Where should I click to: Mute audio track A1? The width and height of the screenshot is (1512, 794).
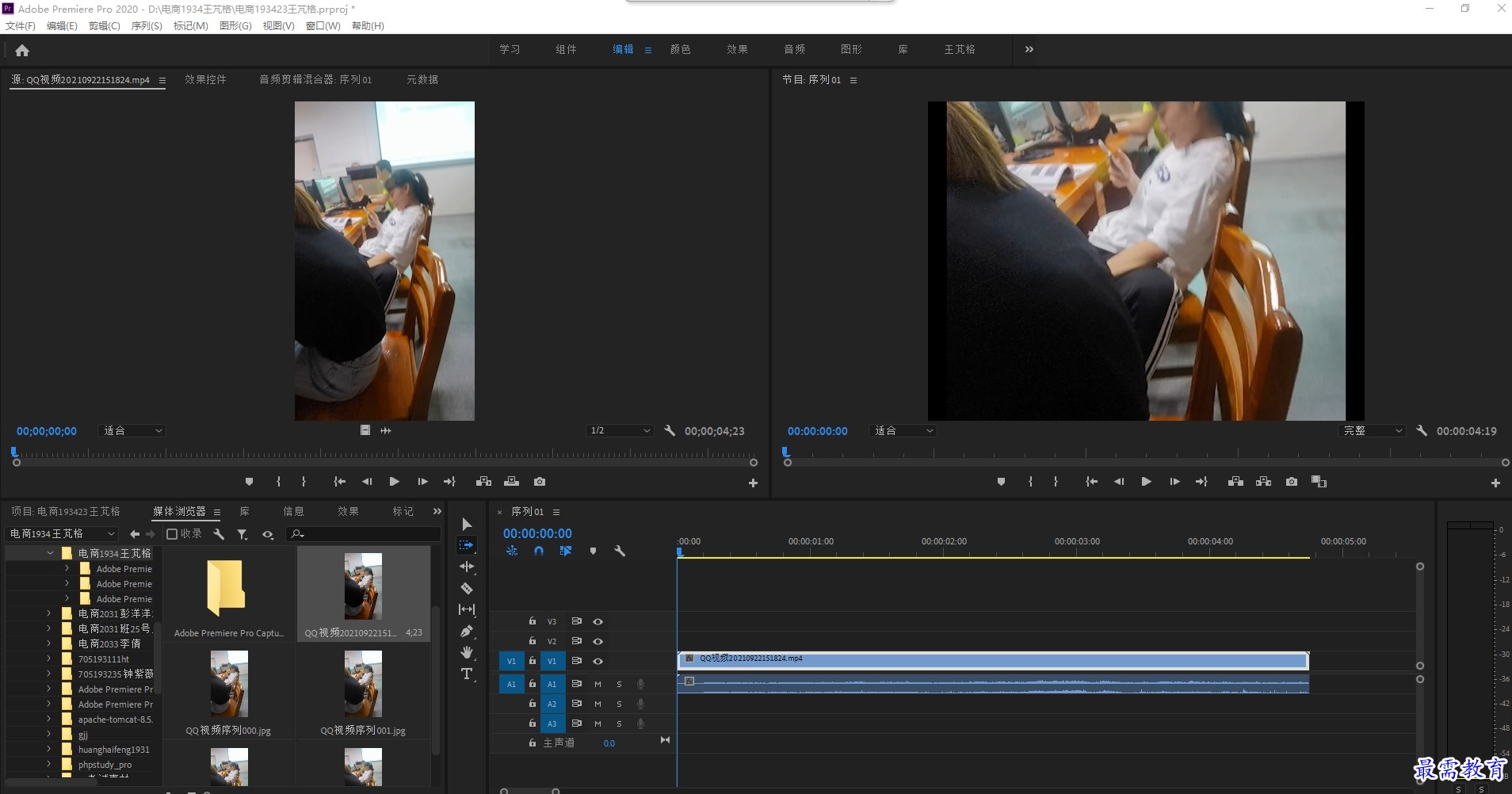tap(598, 684)
